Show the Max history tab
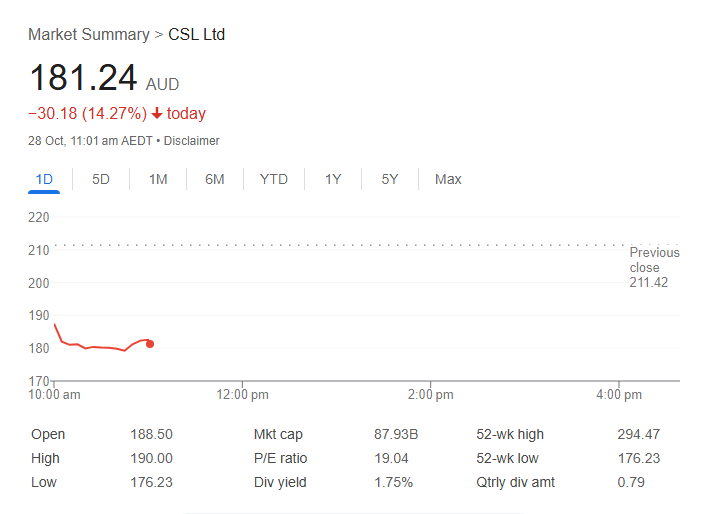 (x=448, y=179)
